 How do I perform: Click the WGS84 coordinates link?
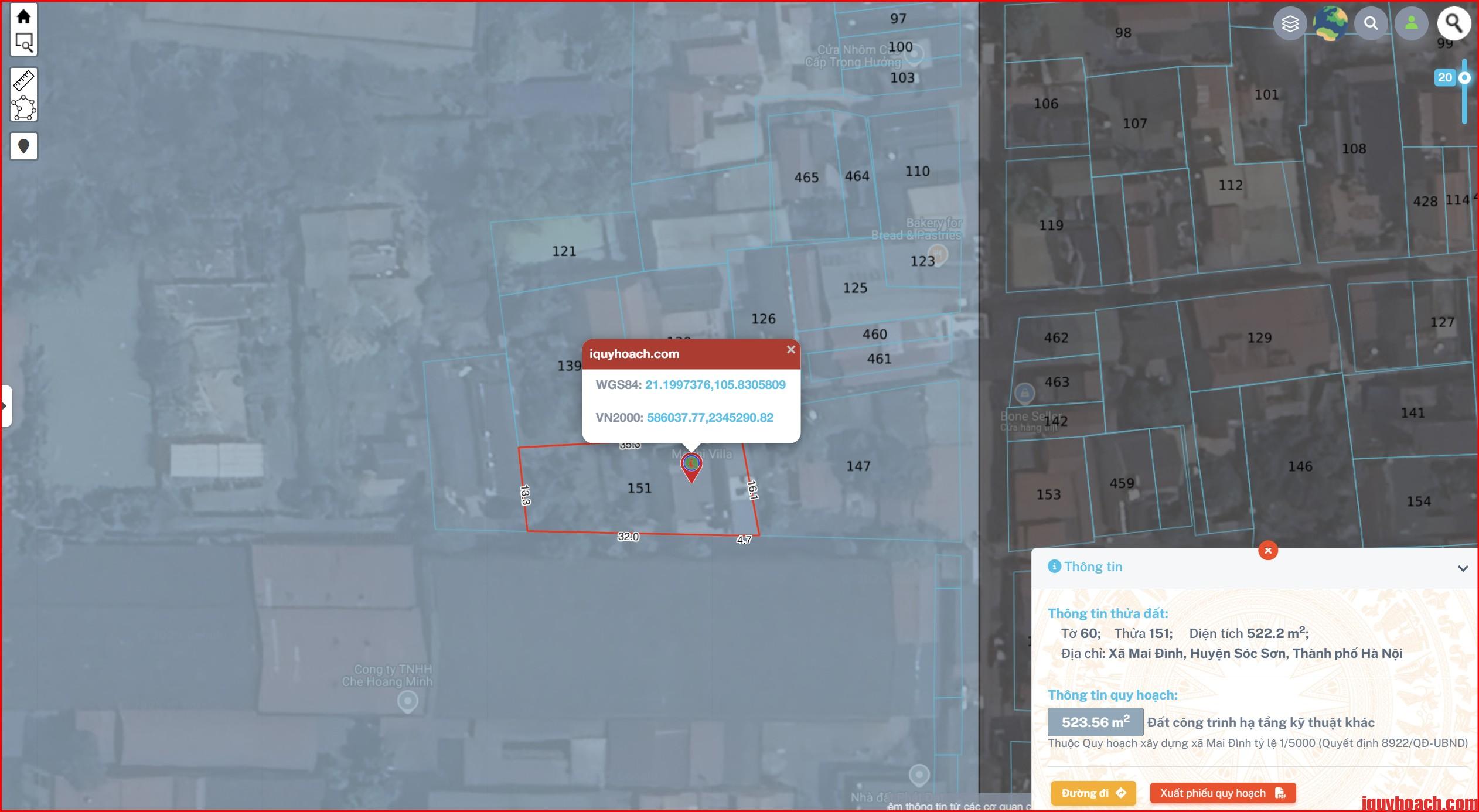coord(715,385)
